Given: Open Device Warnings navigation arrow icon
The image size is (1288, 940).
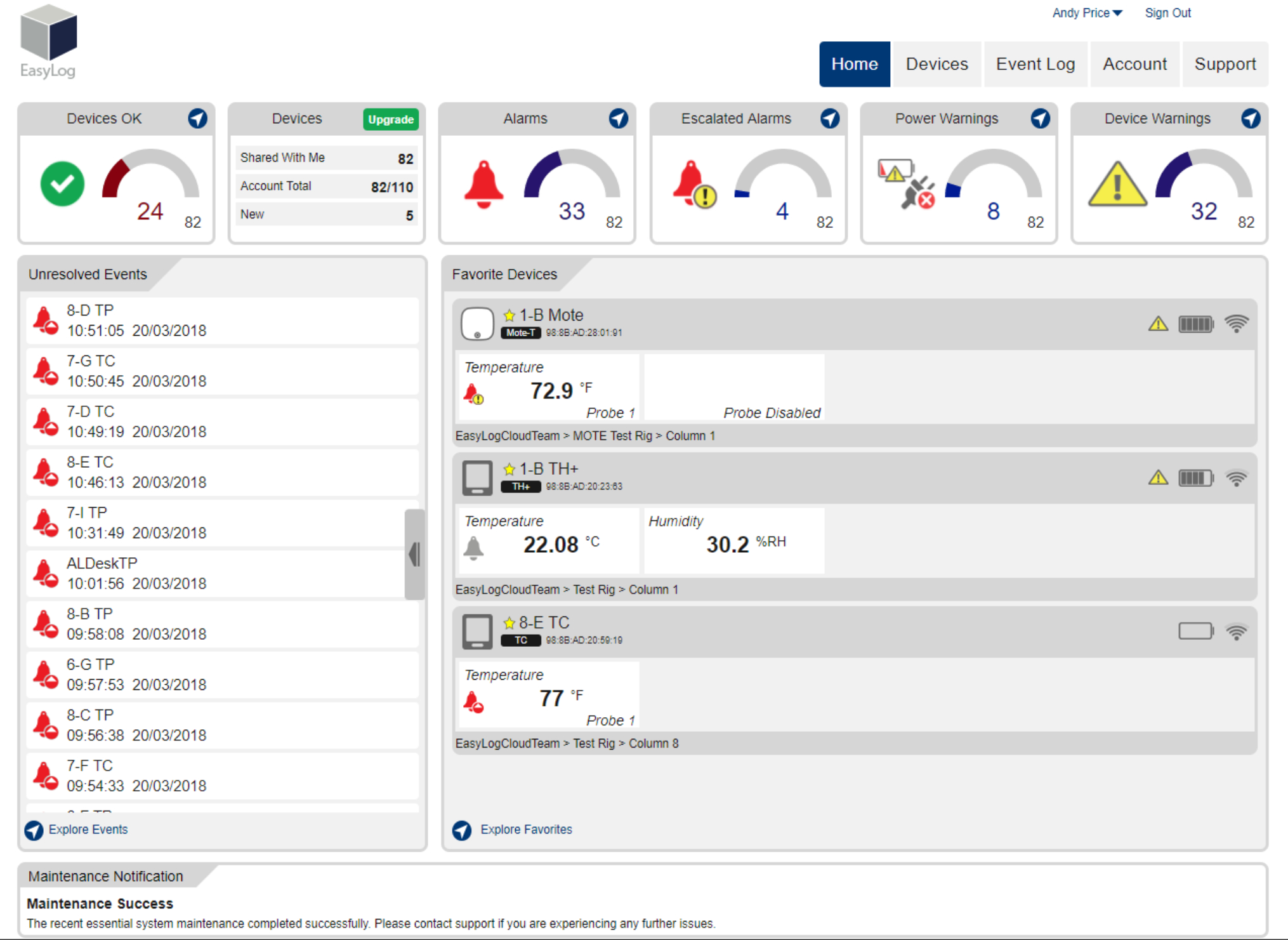Looking at the screenshot, I should [1251, 118].
